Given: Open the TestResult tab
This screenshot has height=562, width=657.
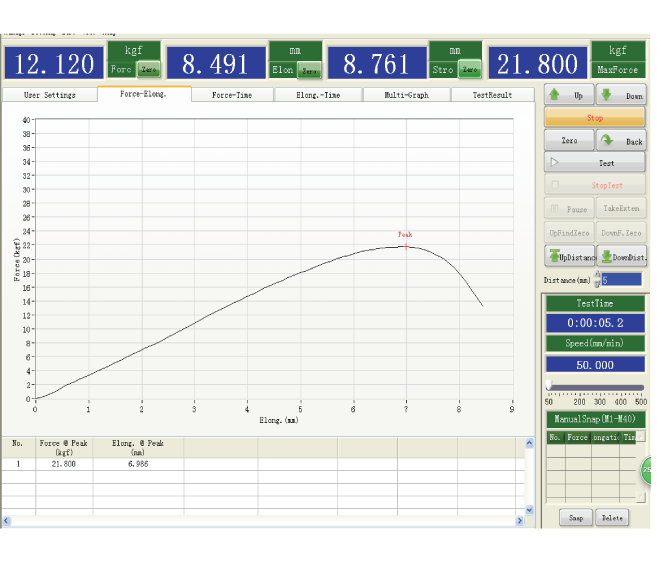Looking at the screenshot, I should pos(492,95).
